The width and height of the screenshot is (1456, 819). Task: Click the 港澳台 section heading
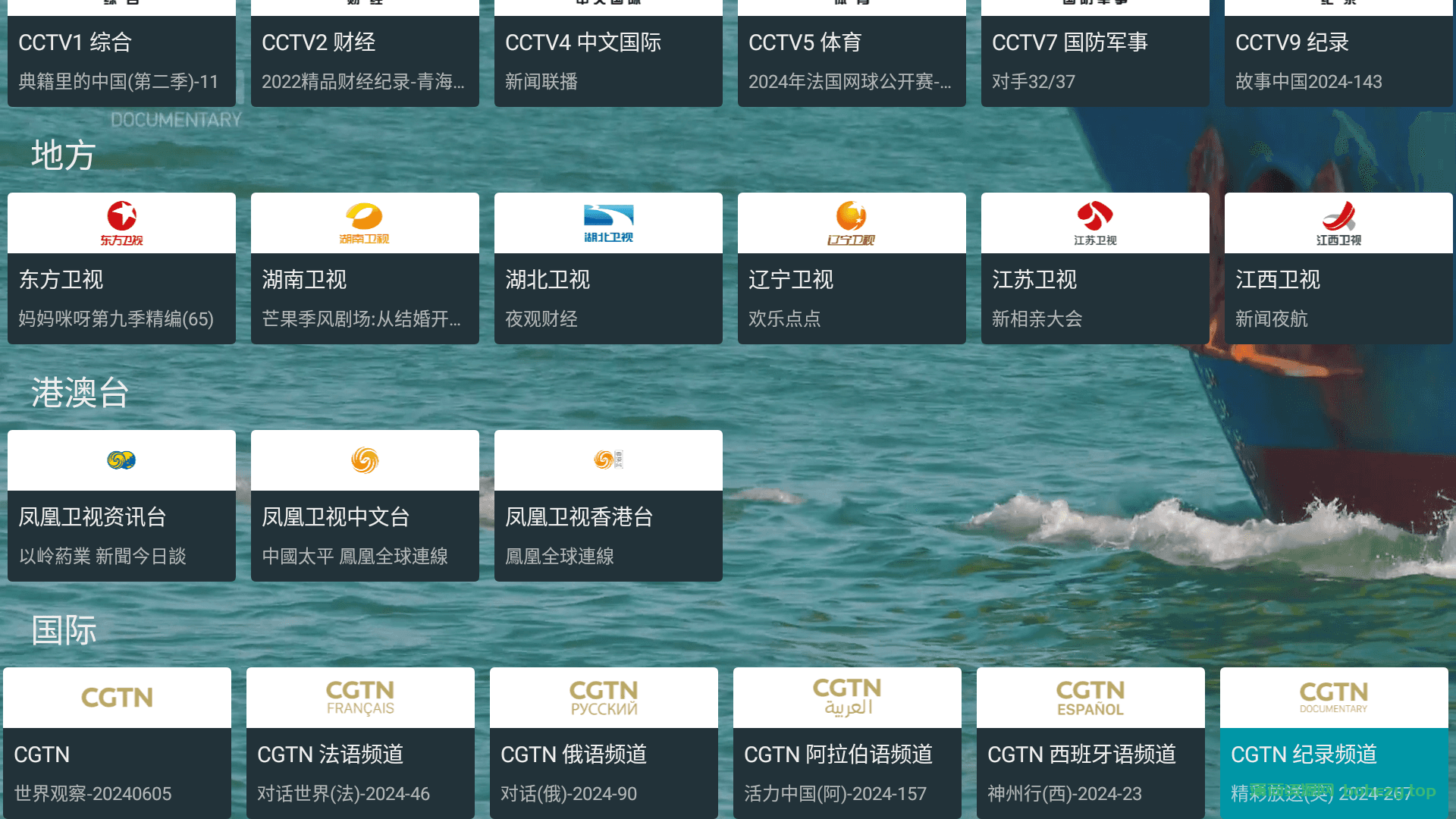(80, 393)
